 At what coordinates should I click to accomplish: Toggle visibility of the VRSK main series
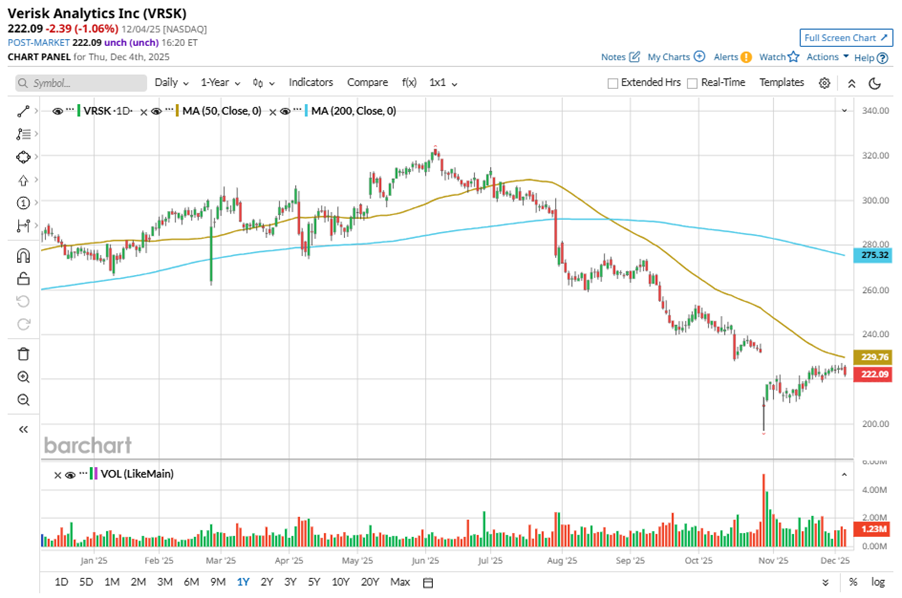(x=58, y=112)
